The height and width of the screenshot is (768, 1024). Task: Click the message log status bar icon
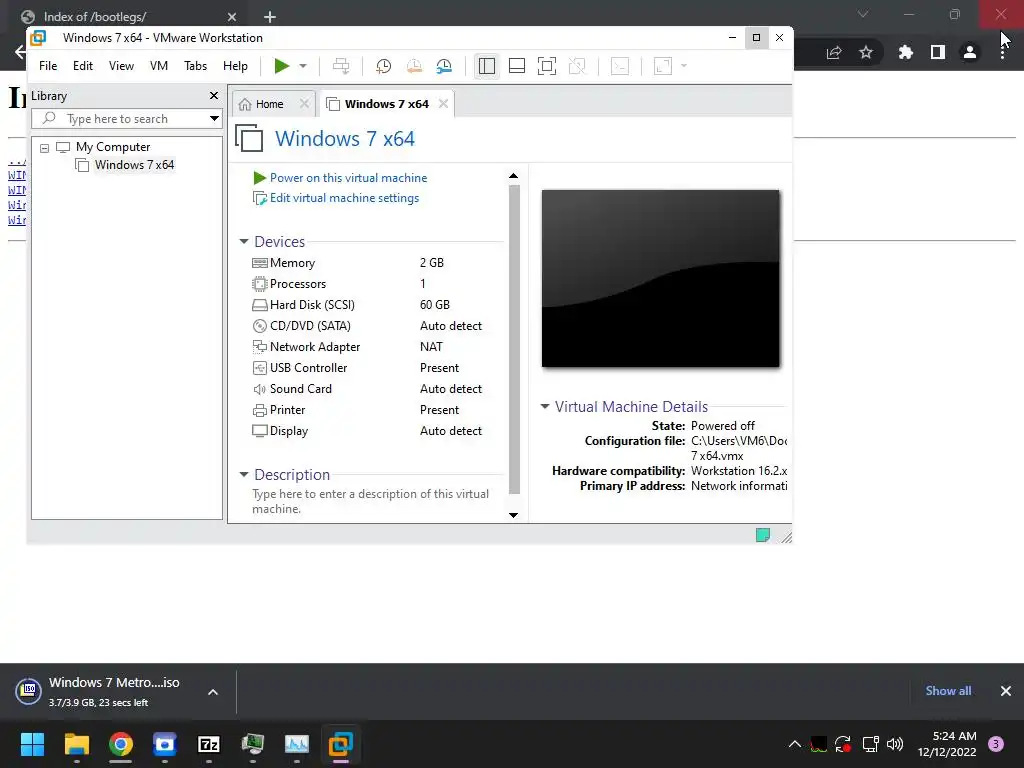[763, 536]
